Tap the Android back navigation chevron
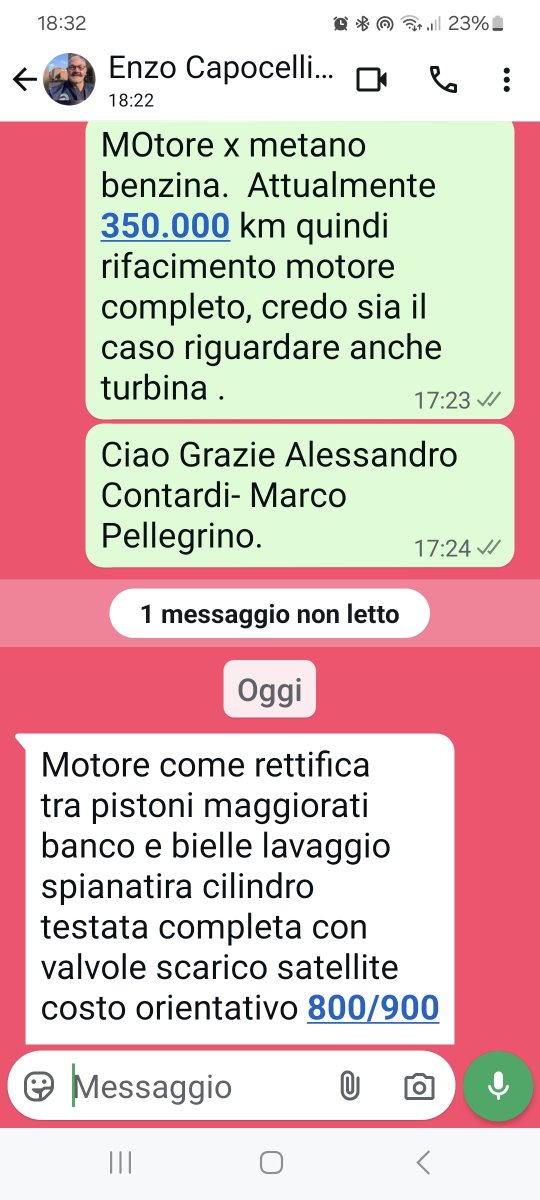Viewport: 540px width, 1200px height. 423,1162
